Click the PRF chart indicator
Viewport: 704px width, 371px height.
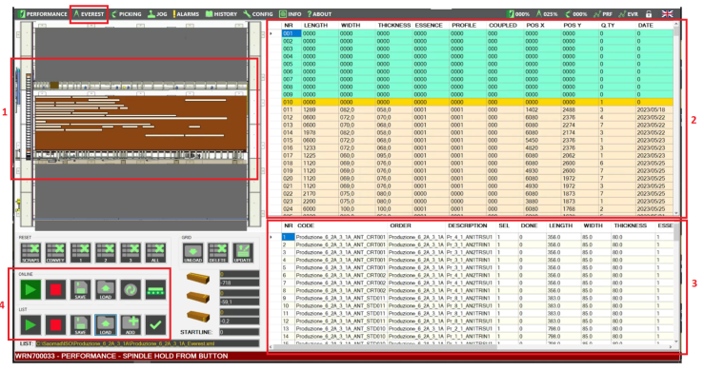pos(603,14)
